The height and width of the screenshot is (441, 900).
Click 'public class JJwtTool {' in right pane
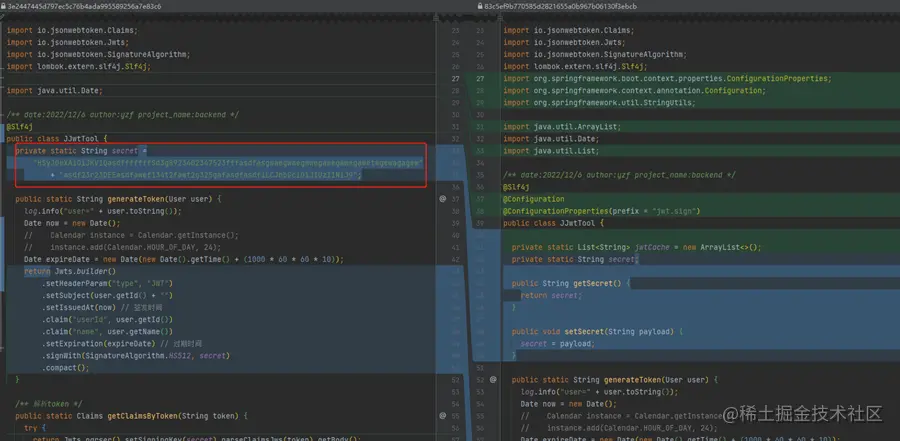553,223
